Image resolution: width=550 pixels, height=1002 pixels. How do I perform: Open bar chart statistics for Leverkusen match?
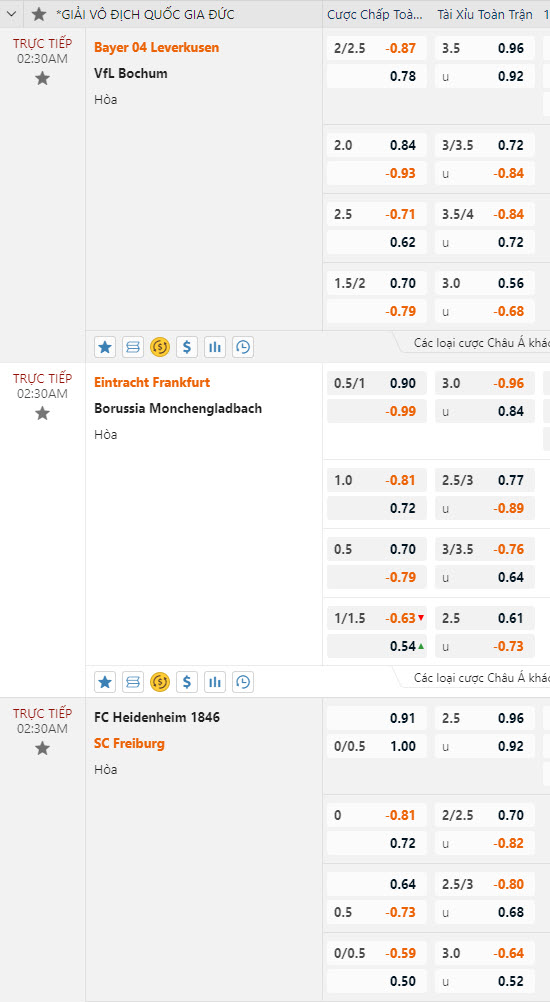pos(215,347)
